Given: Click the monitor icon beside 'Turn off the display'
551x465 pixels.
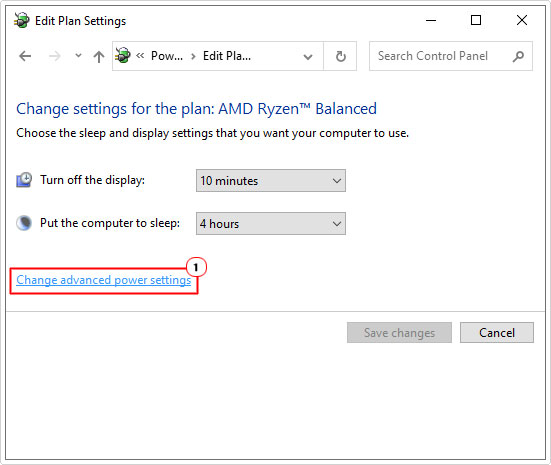Looking at the screenshot, I should click(24, 180).
